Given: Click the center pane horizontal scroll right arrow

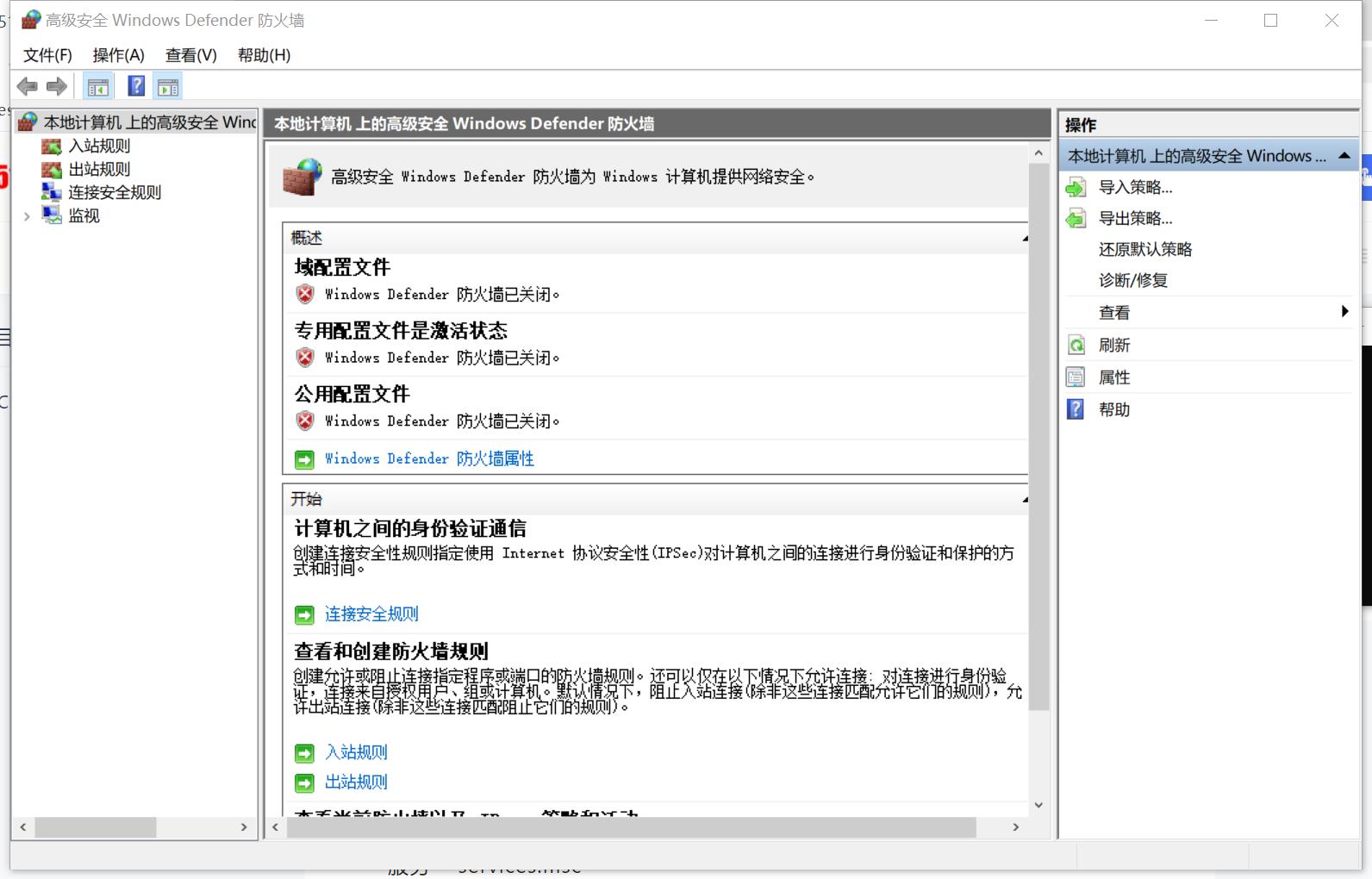Looking at the screenshot, I should [1016, 827].
